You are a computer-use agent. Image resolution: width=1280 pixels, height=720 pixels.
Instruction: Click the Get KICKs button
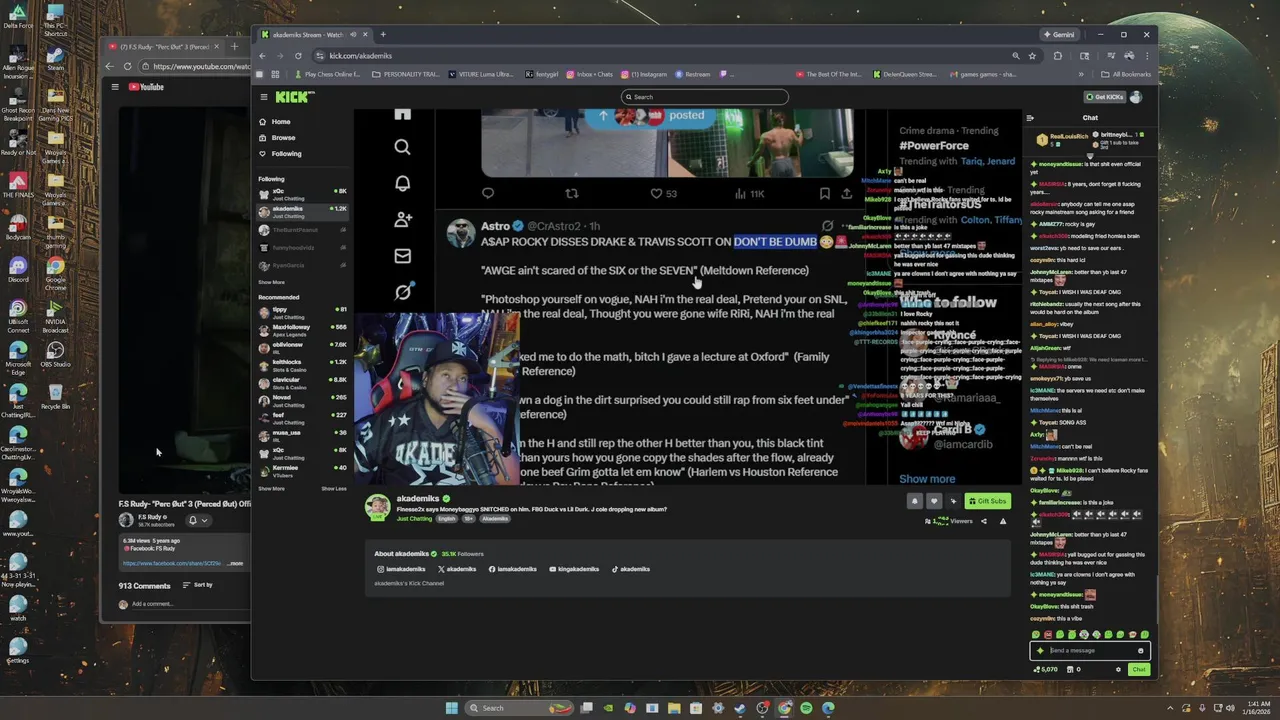point(1104,97)
